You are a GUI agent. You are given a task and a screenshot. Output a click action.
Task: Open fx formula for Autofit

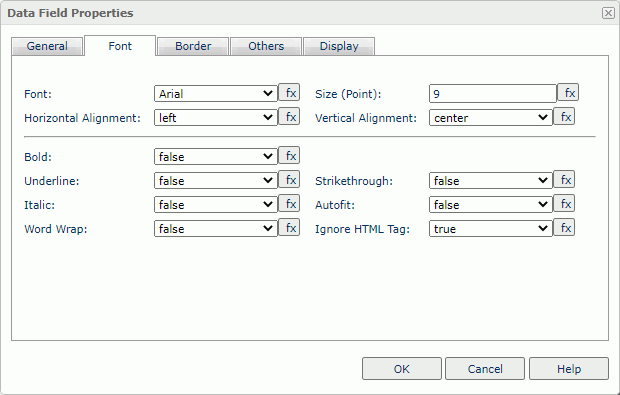point(564,204)
